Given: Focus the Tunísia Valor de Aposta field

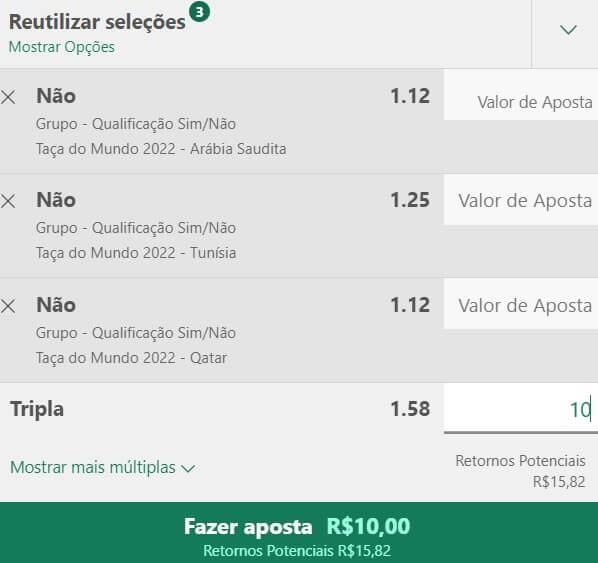Looking at the screenshot, I should (x=521, y=200).
